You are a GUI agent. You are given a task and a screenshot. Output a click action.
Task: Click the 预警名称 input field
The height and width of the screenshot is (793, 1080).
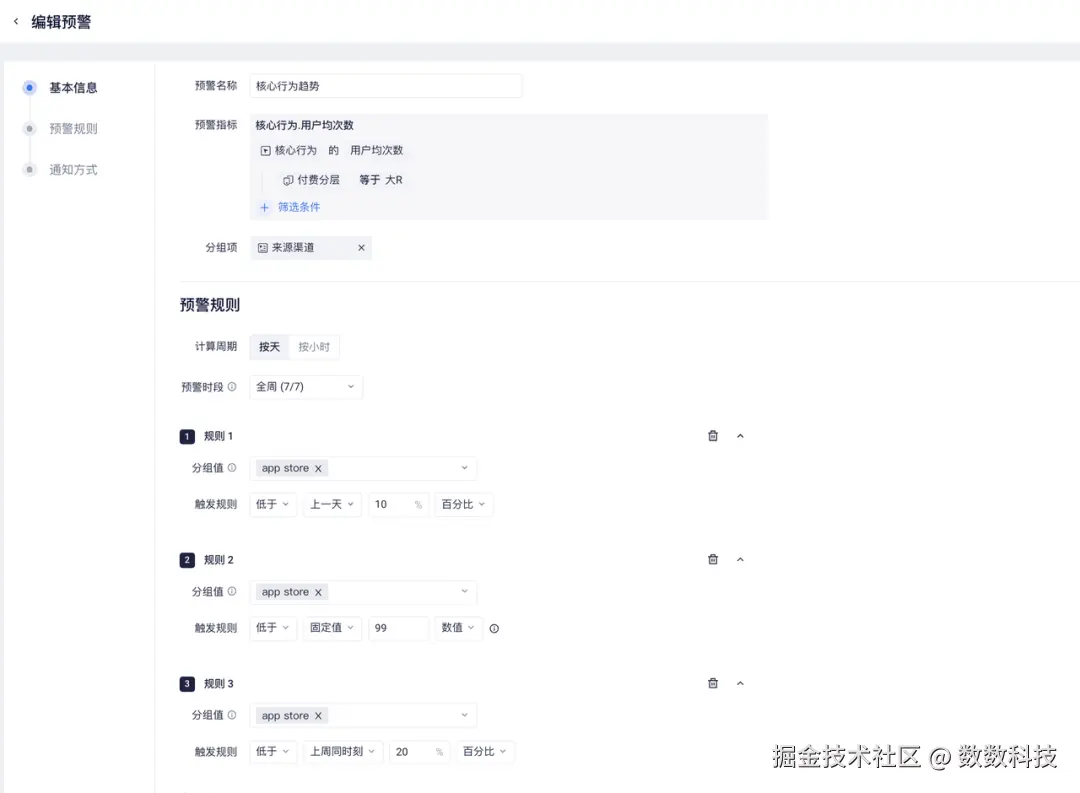(386, 85)
